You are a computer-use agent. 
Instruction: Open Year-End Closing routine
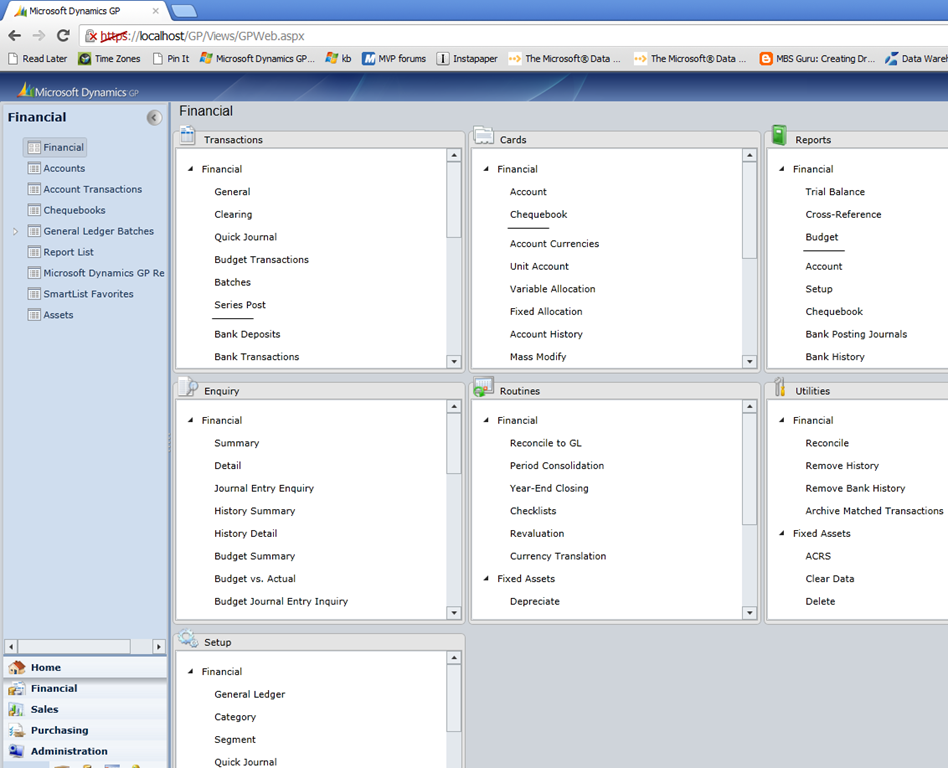(x=549, y=488)
